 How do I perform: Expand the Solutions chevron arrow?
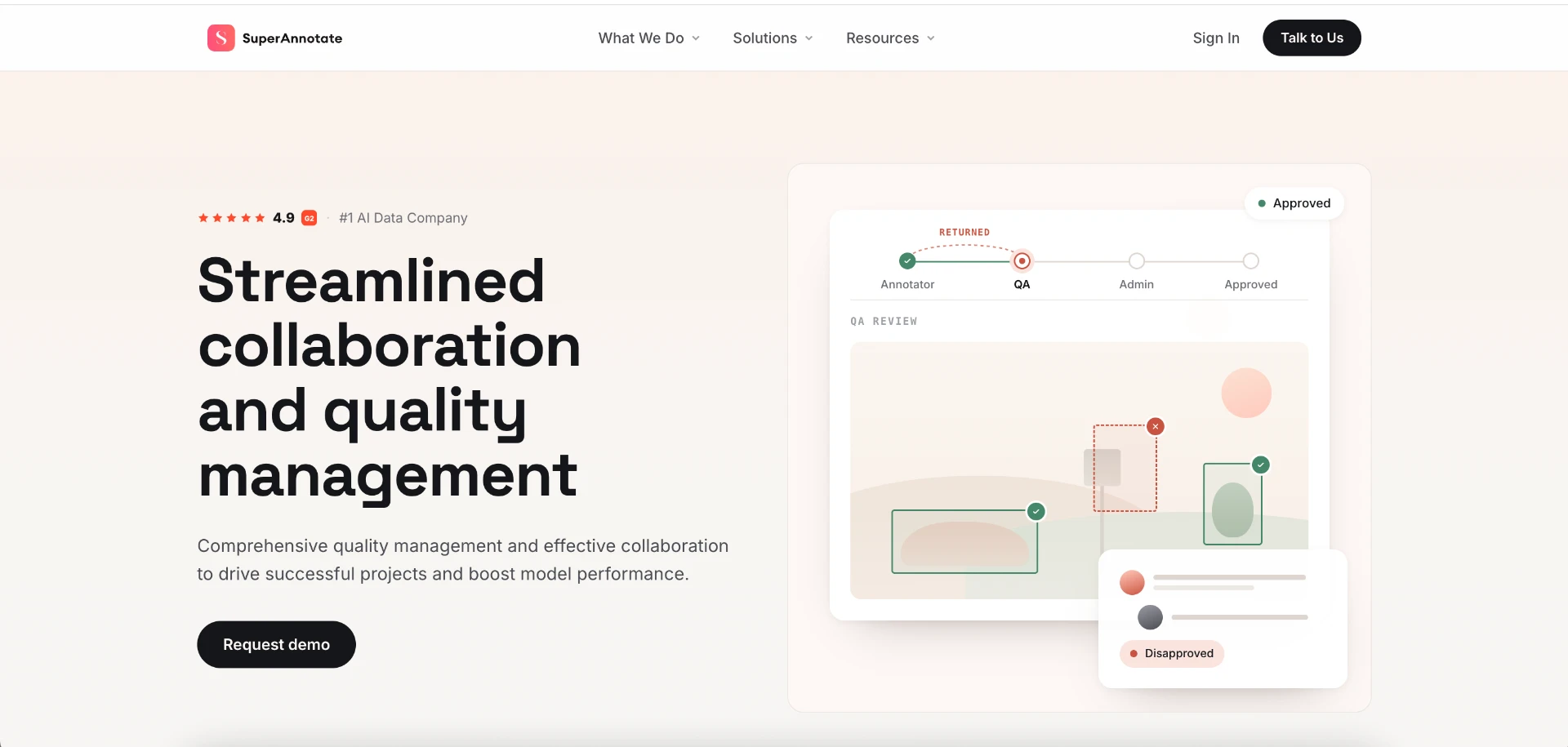tap(808, 38)
